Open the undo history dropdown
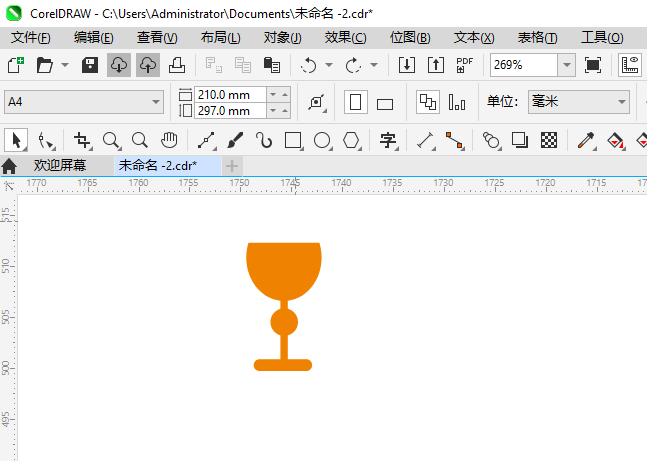This screenshot has width=647, height=461. (x=329, y=65)
